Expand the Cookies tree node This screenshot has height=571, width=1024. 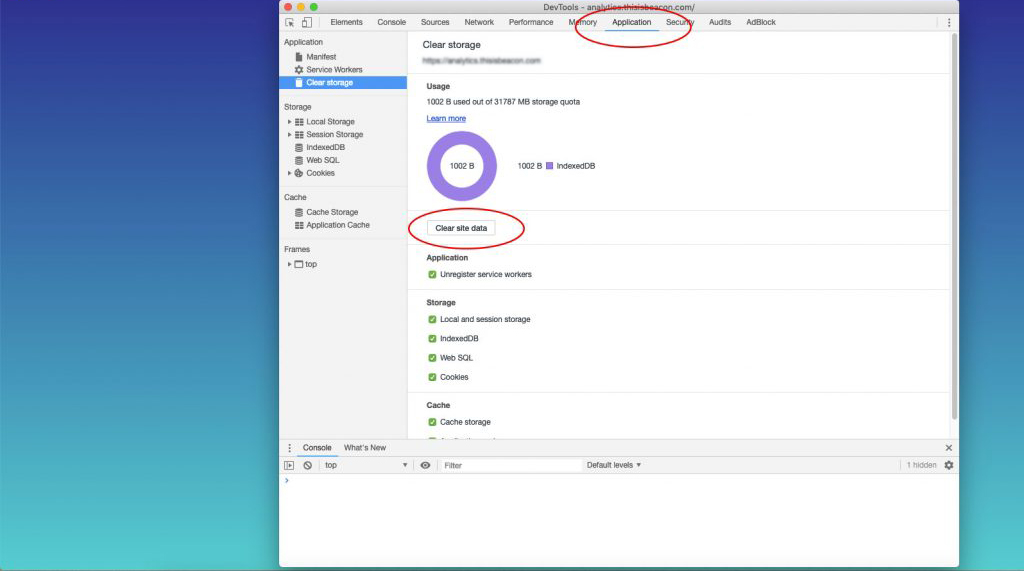click(289, 173)
